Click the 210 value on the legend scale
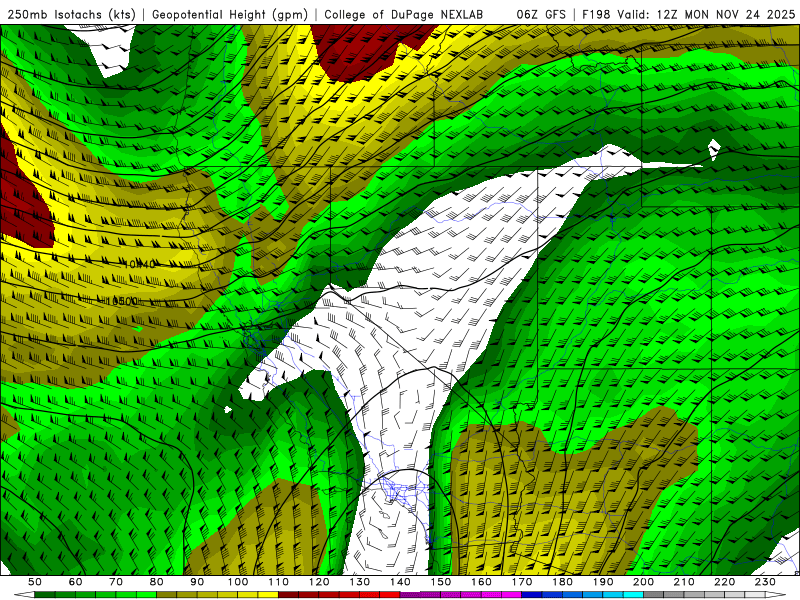The image size is (800, 600). (684, 582)
